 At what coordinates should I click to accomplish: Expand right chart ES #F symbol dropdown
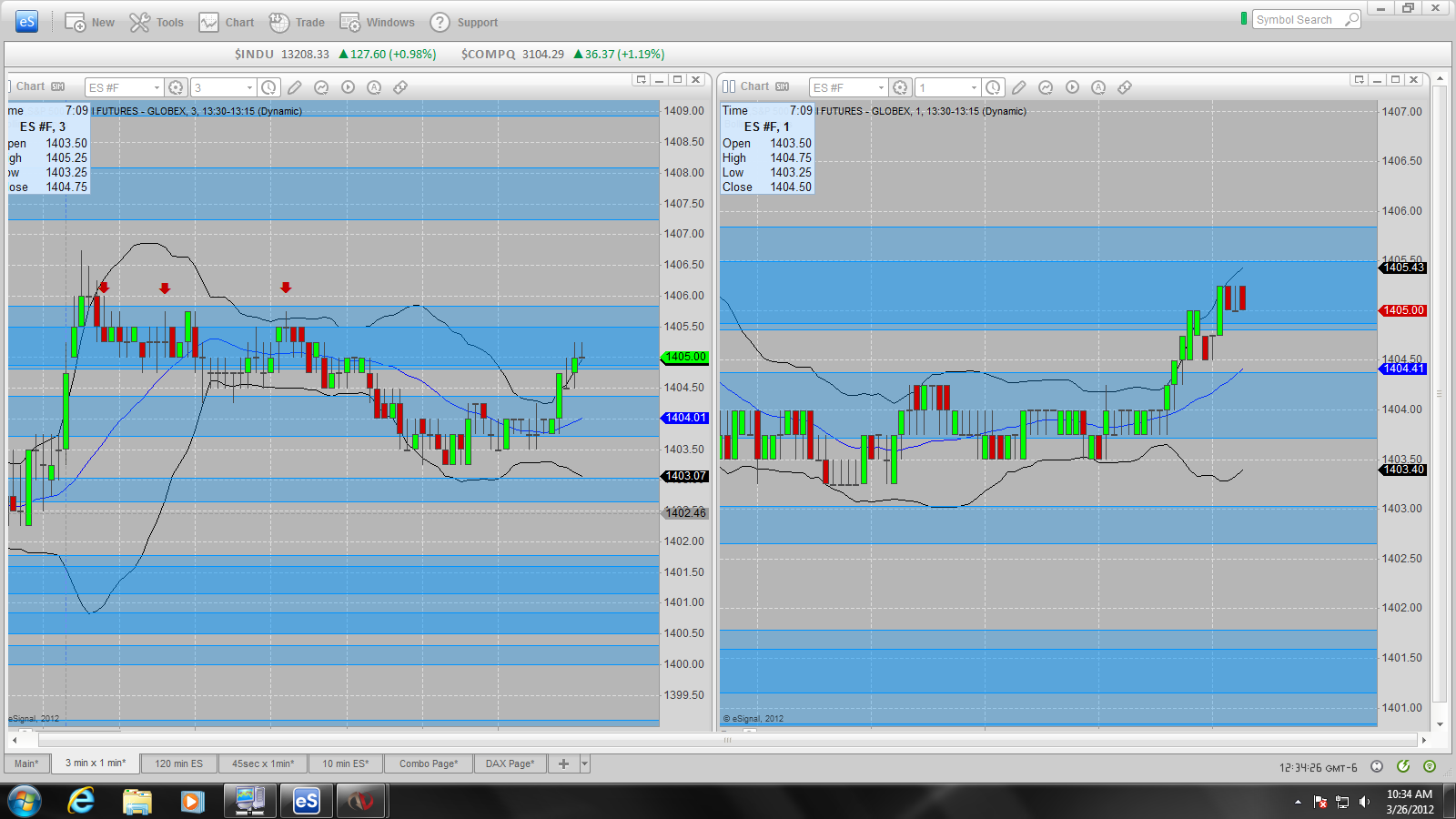tap(881, 87)
